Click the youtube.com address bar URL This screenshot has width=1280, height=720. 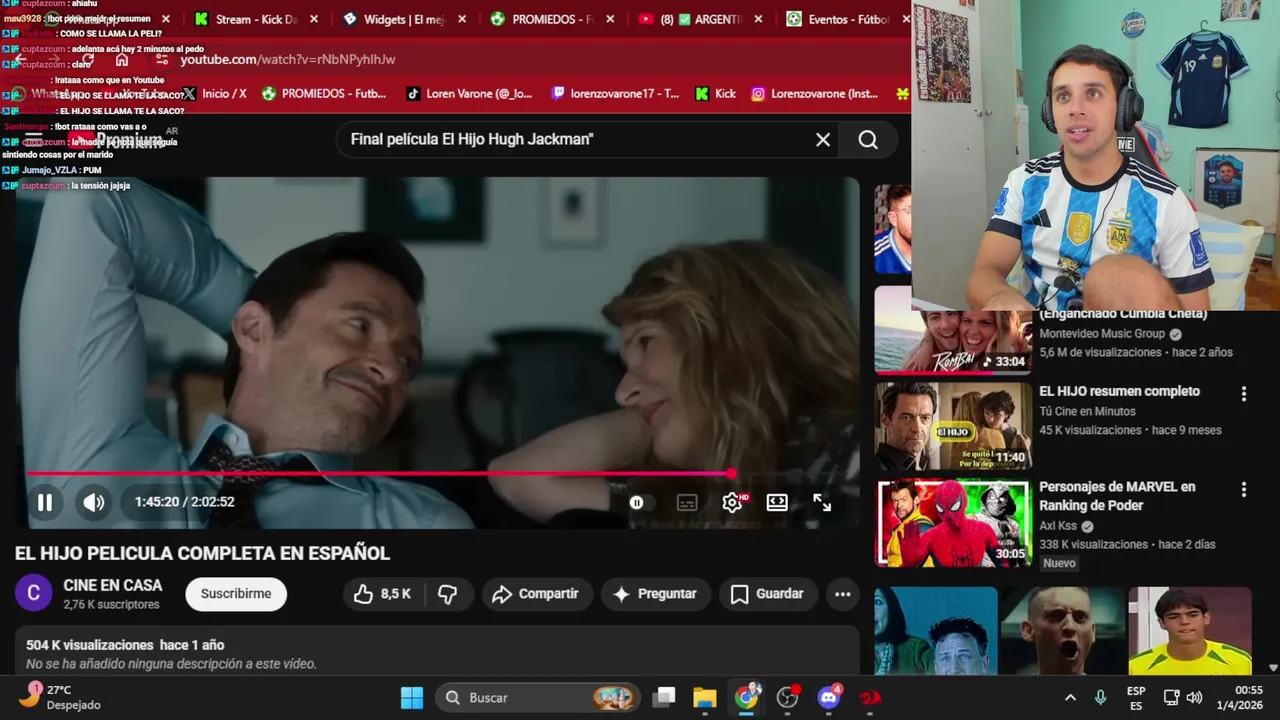point(288,59)
